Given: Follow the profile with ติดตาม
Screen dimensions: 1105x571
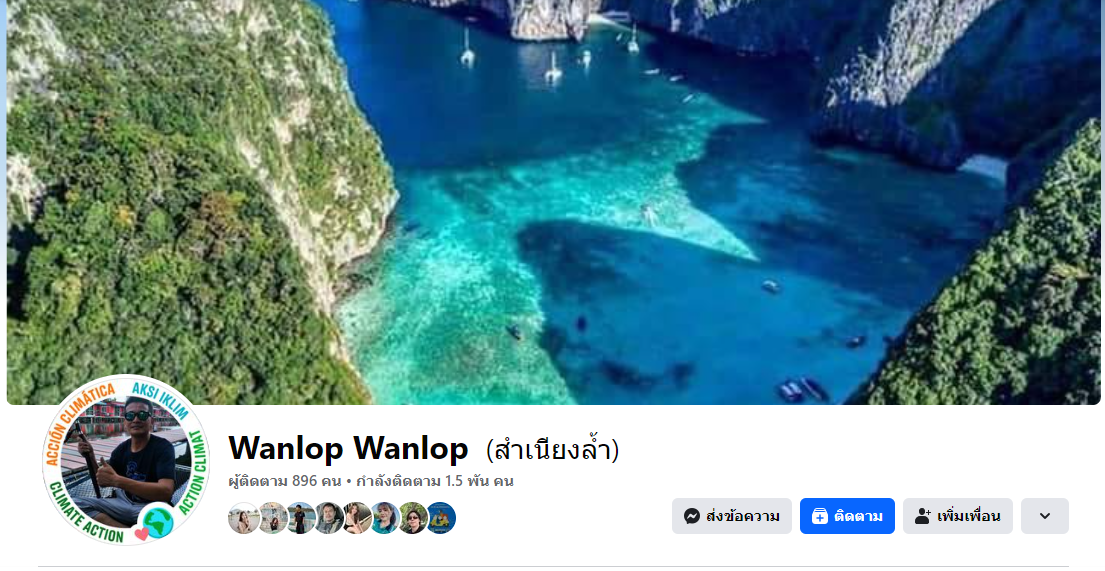Looking at the screenshot, I should point(847,516).
